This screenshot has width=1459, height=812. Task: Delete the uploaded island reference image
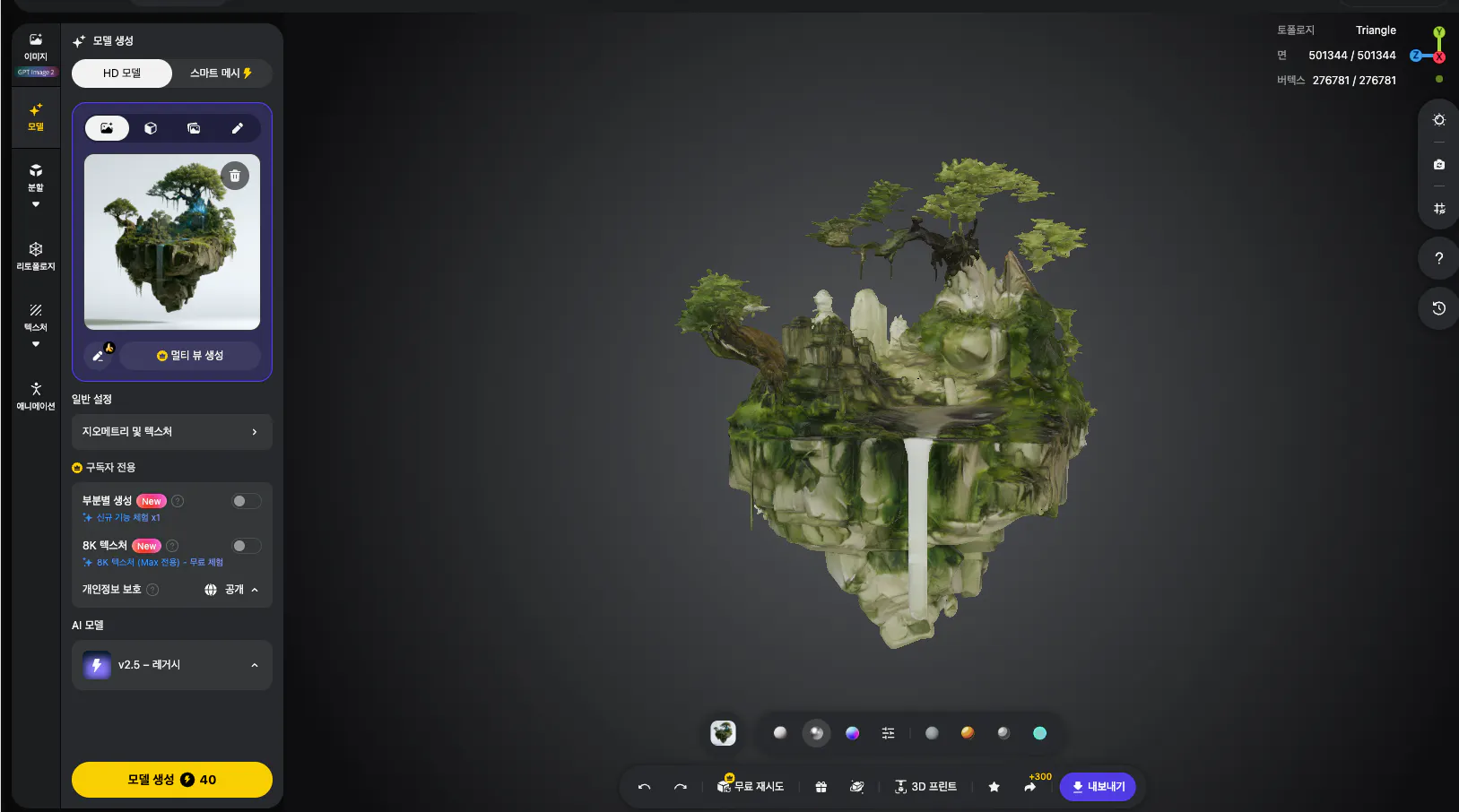[235, 176]
